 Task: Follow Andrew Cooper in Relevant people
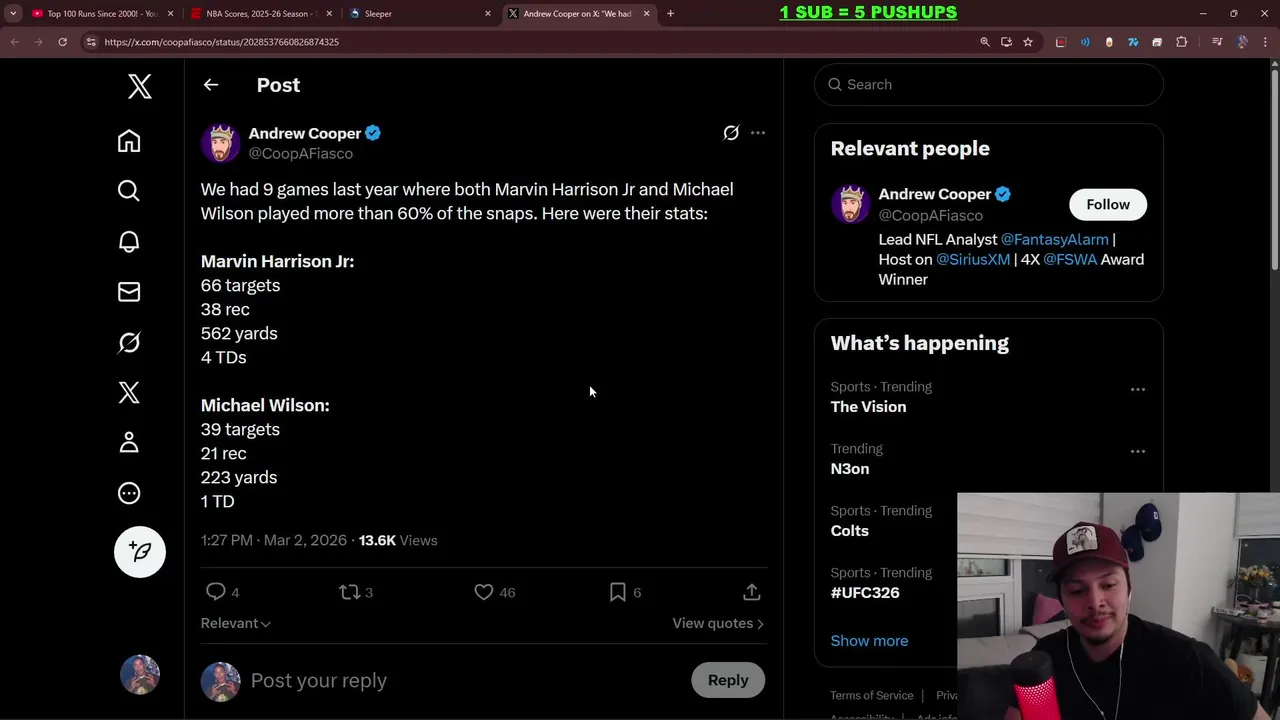[x=1107, y=204]
